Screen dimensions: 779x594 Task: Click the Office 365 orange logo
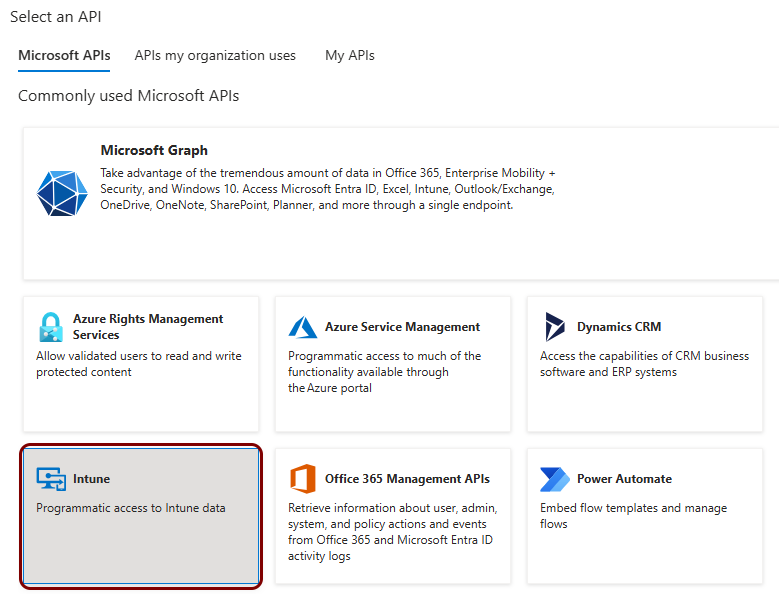303,479
